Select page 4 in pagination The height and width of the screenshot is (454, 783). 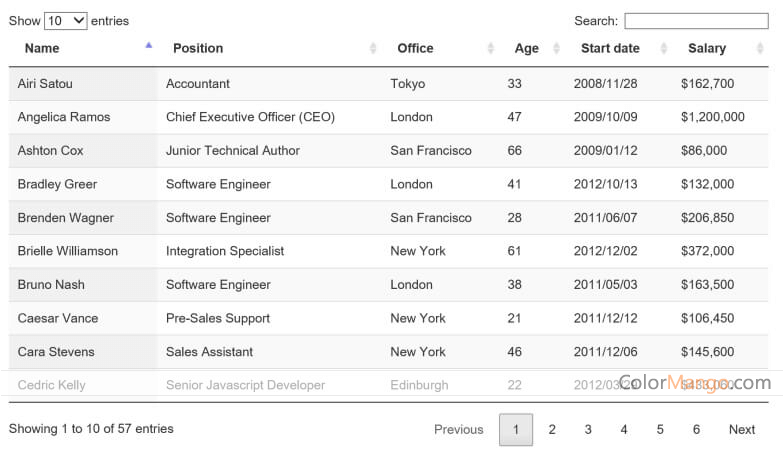624,429
